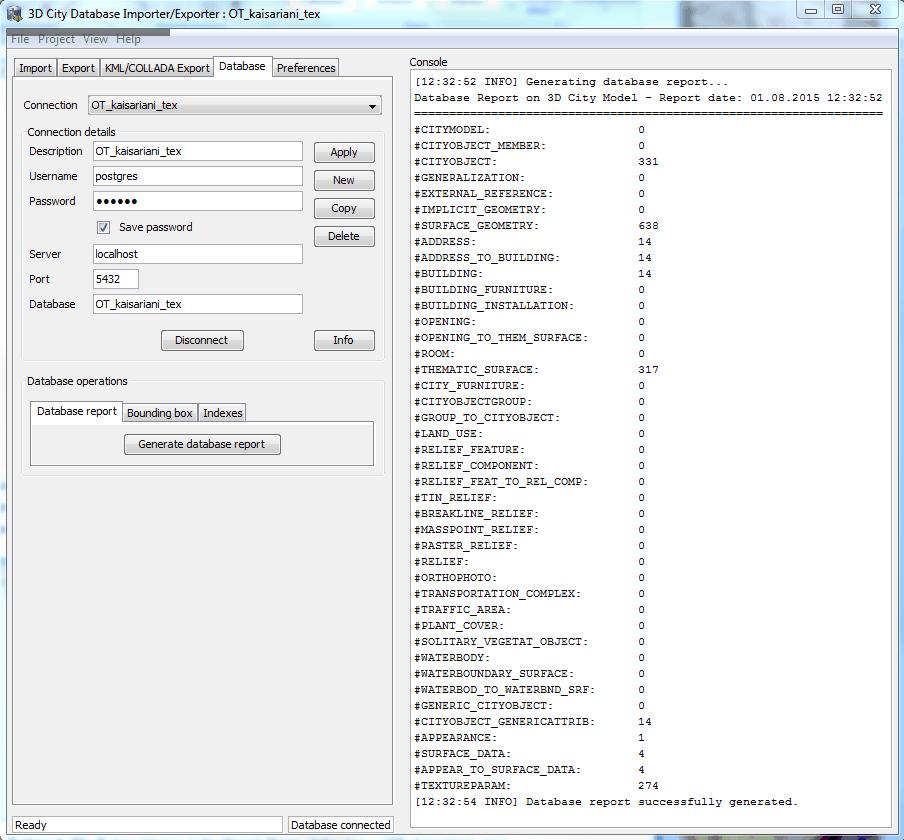Click the #WATERBODY: console line
The width and height of the screenshot is (904, 840).
[529, 658]
